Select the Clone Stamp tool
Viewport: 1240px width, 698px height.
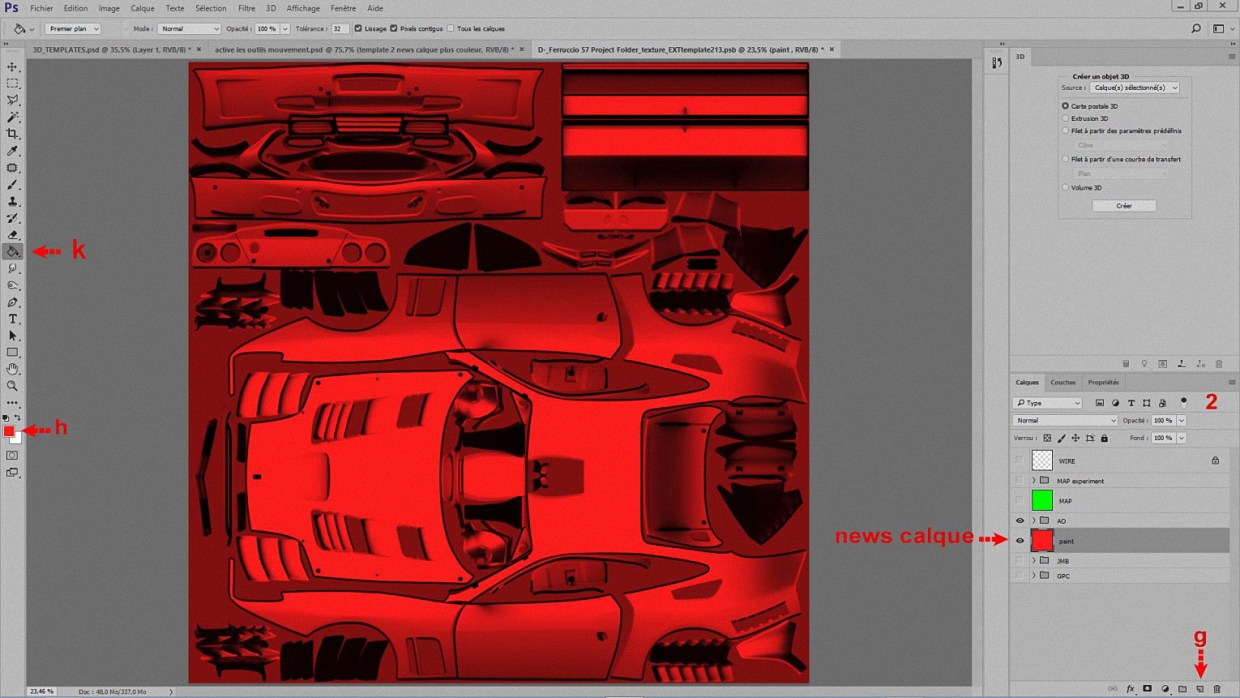[x=13, y=201]
